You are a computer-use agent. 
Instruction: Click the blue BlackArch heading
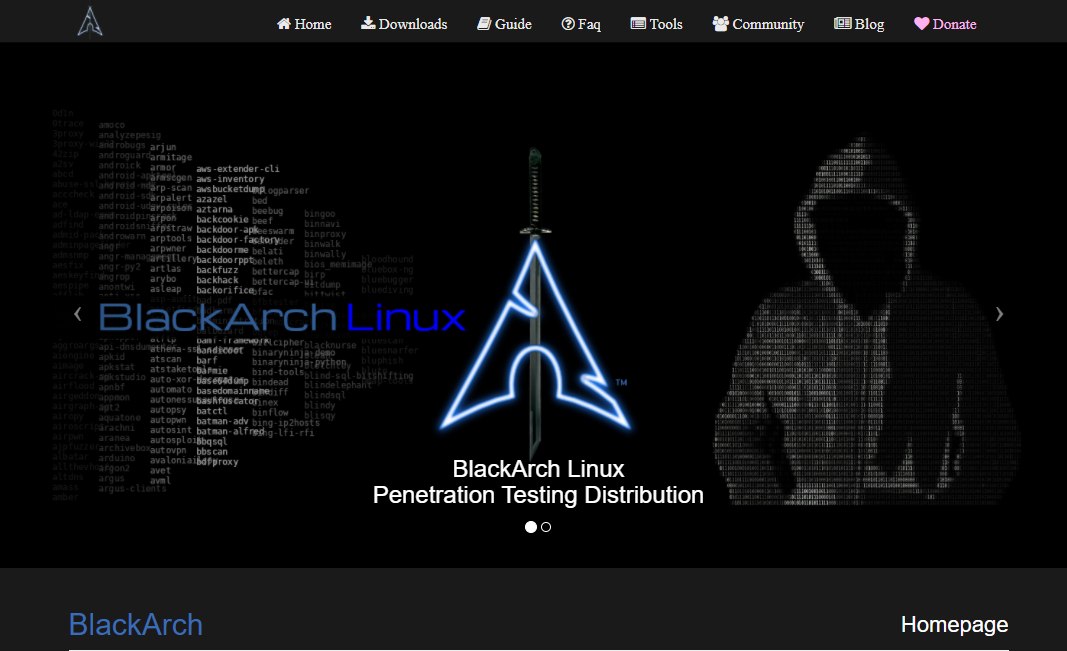click(x=136, y=624)
